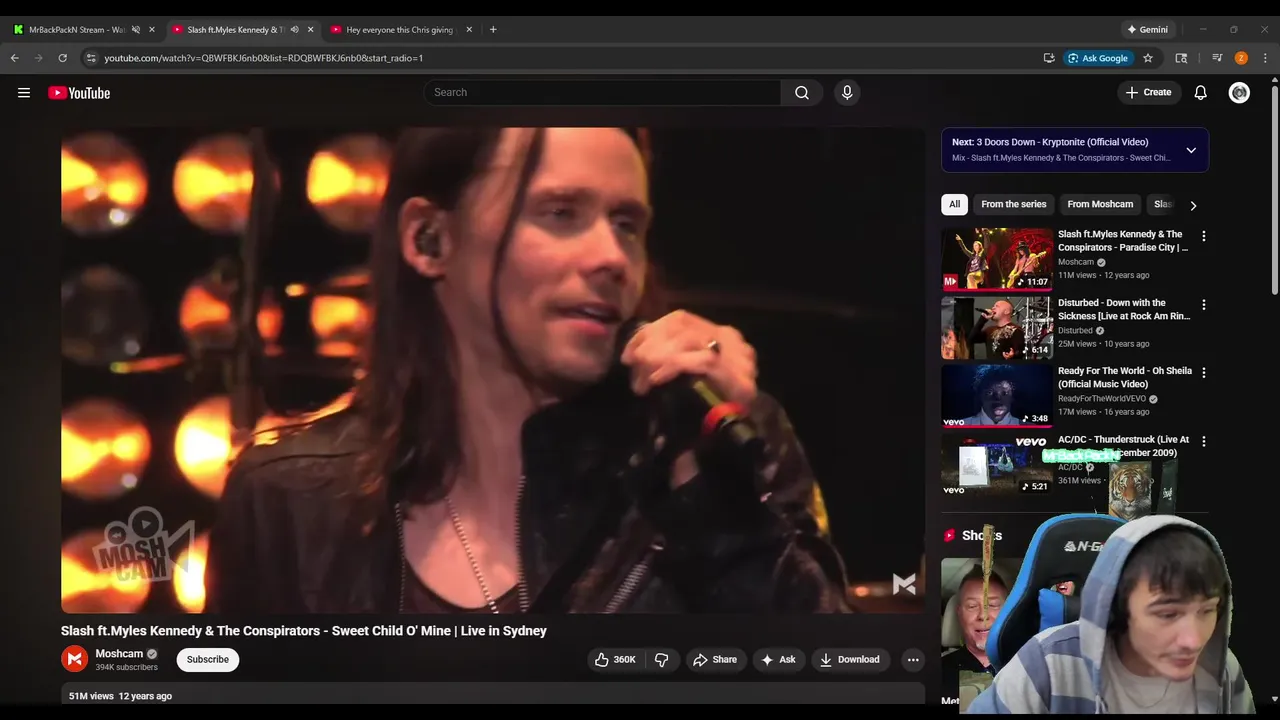This screenshot has height=720, width=1280.
Task: View site information icon in address bar
Action: point(91,58)
